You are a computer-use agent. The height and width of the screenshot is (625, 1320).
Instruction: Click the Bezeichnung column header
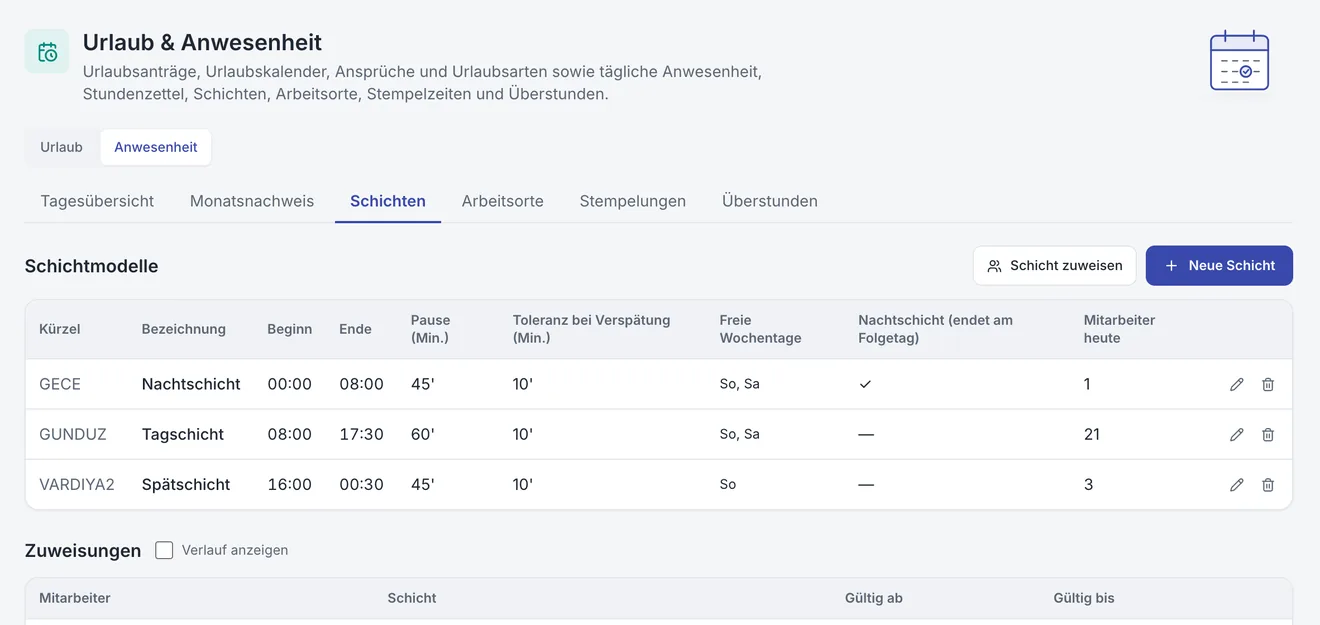pyautogui.click(x=184, y=329)
